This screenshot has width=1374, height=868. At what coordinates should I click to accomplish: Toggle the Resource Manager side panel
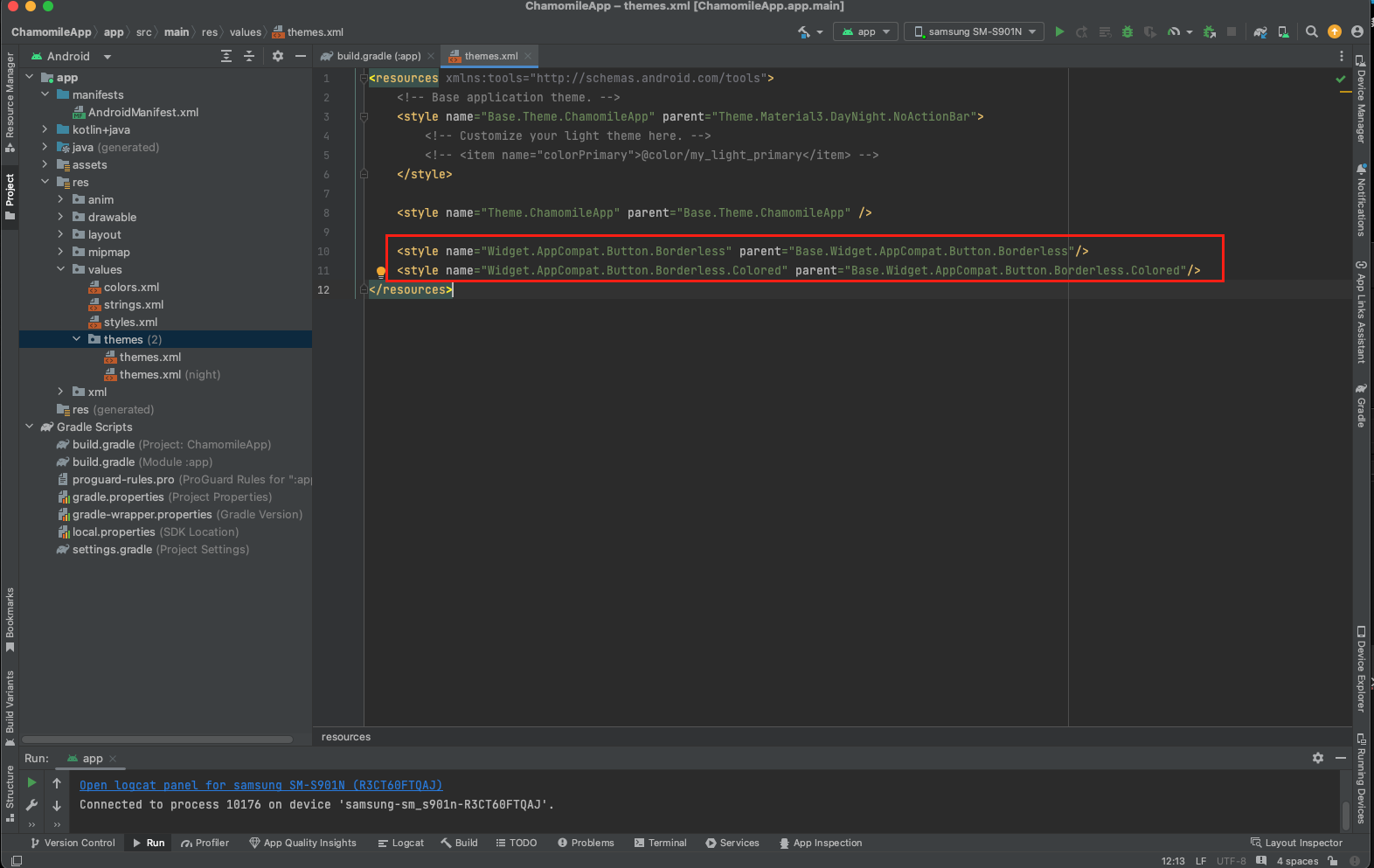coord(10,101)
